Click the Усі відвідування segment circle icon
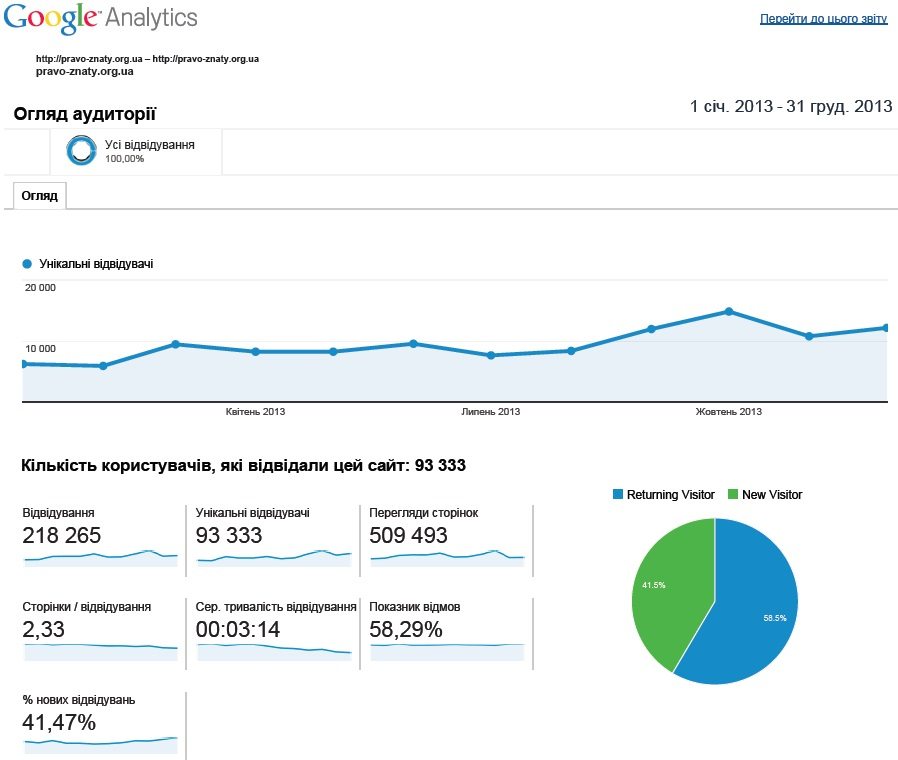 (x=80, y=150)
